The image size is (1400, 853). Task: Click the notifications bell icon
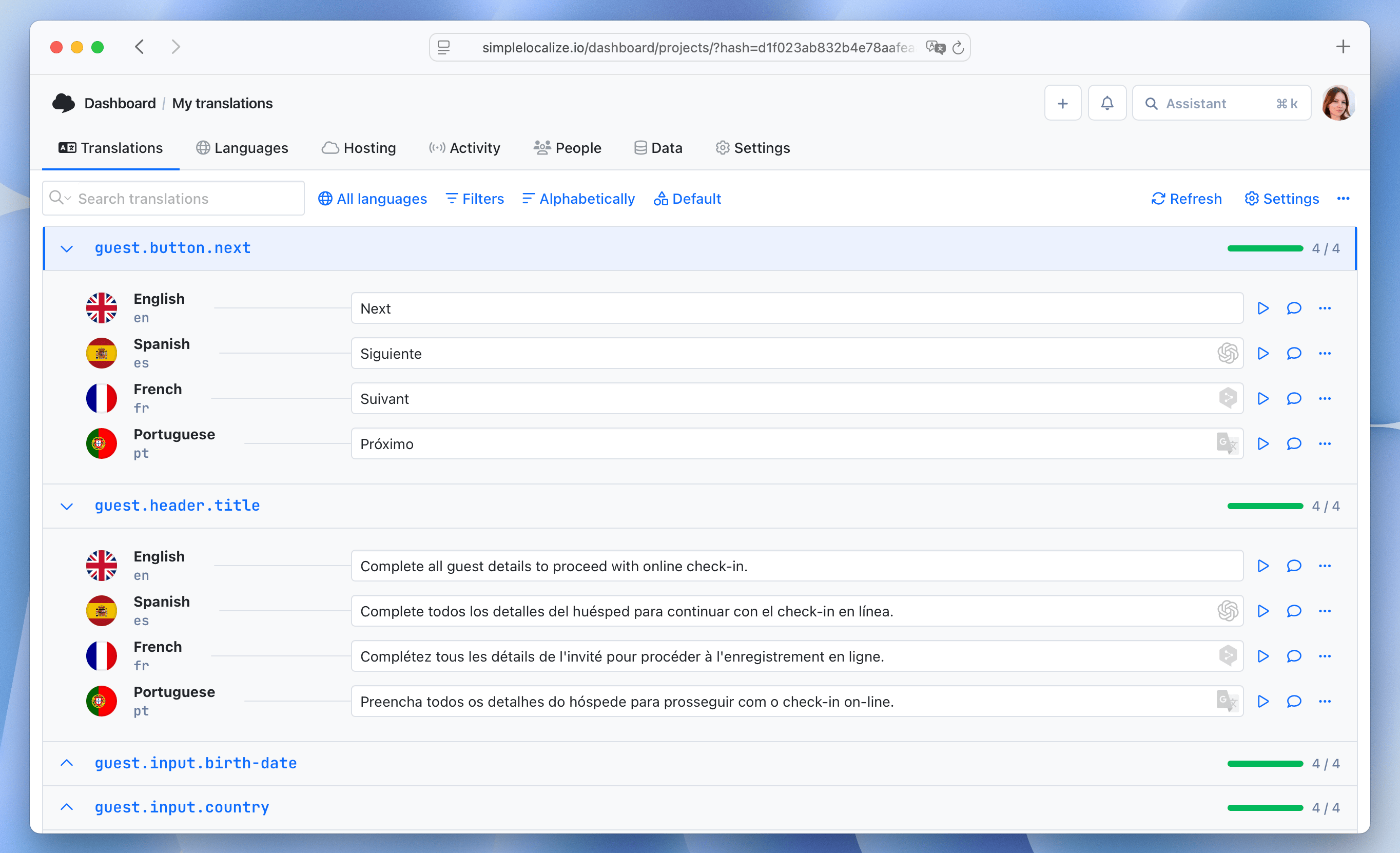(x=1107, y=103)
